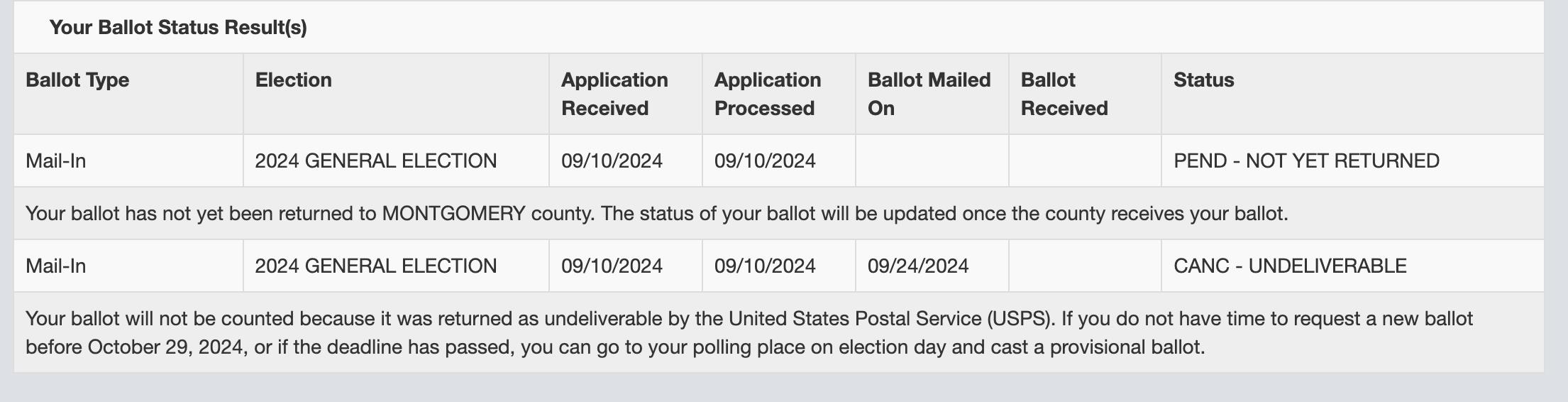This screenshot has height=402, width=1568.
Task: Select Mail-In in the first result row
Action: (x=55, y=161)
